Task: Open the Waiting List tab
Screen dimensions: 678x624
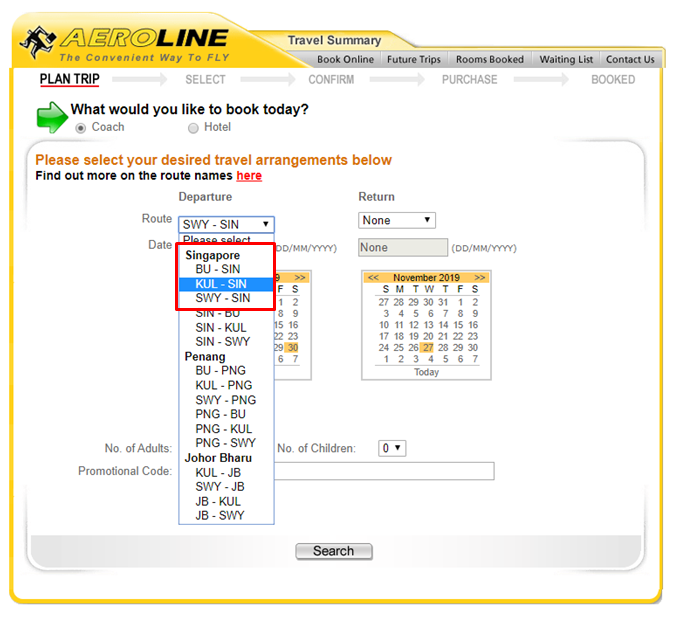Action: [x=566, y=59]
